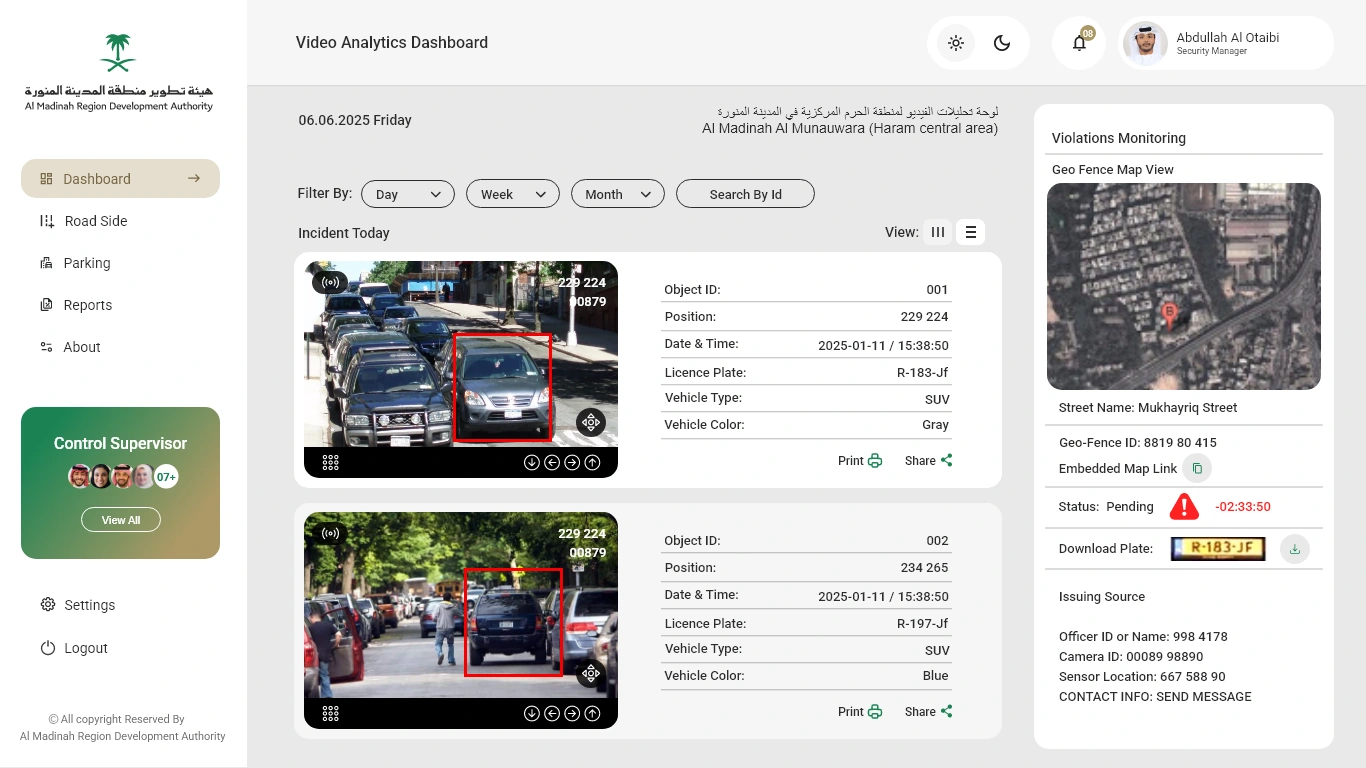
Task: Click Sensor Location: 667 588 90 text
Action: point(1142,677)
